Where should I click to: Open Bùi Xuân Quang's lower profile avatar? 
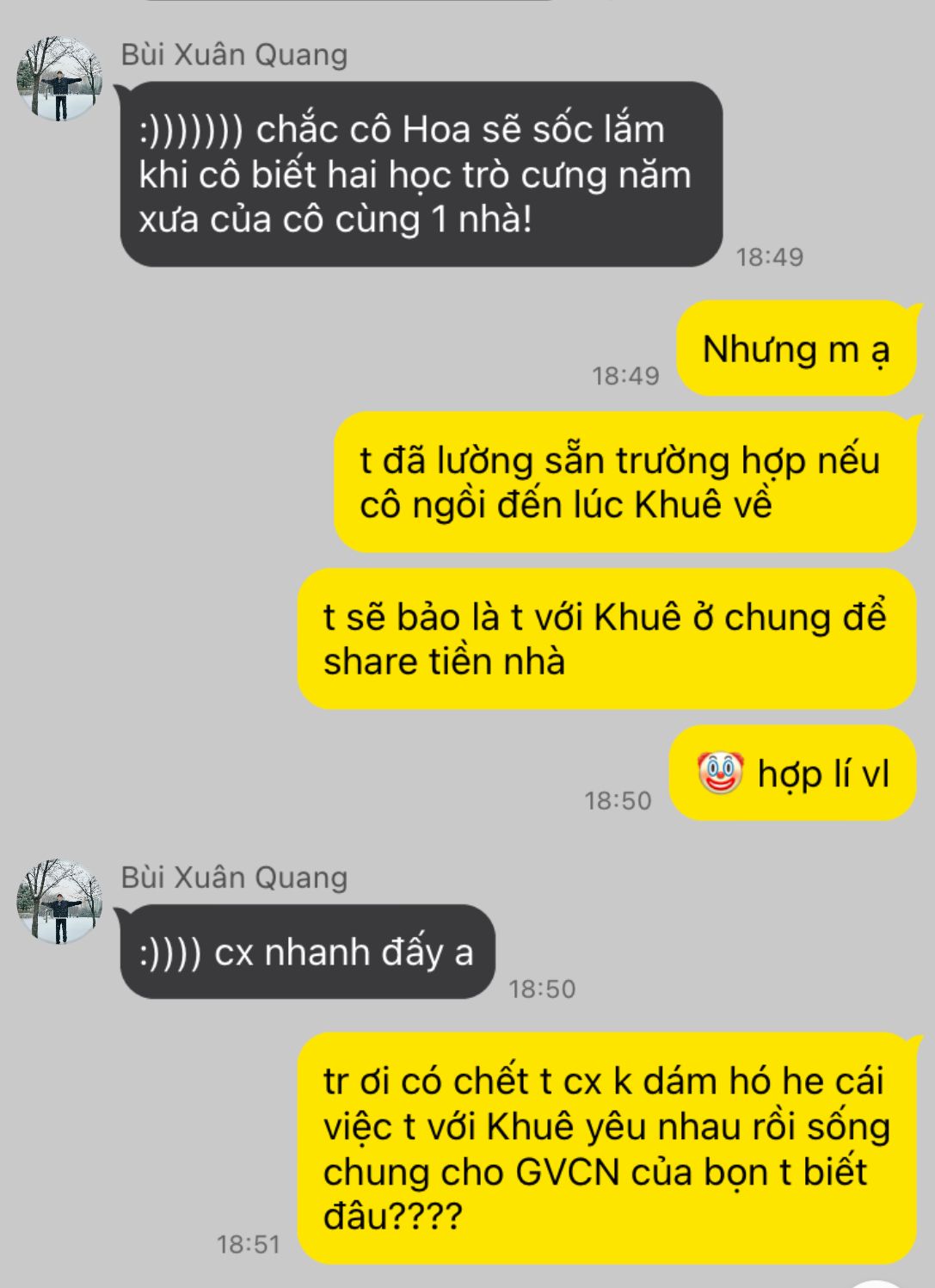click(59, 902)
